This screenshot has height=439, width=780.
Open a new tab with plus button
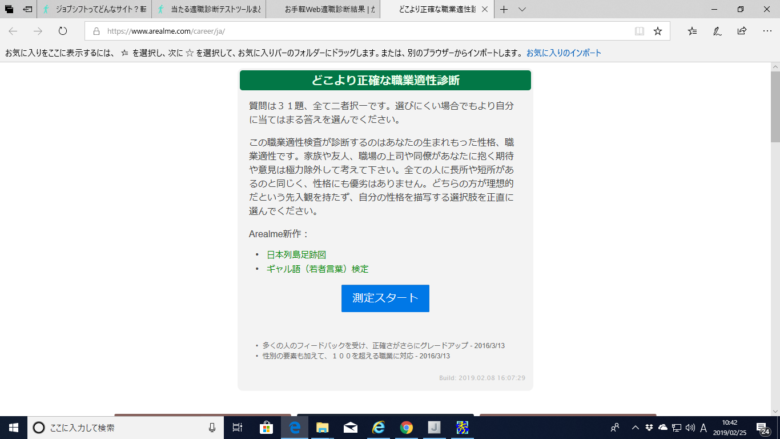[x=504, y=9]
